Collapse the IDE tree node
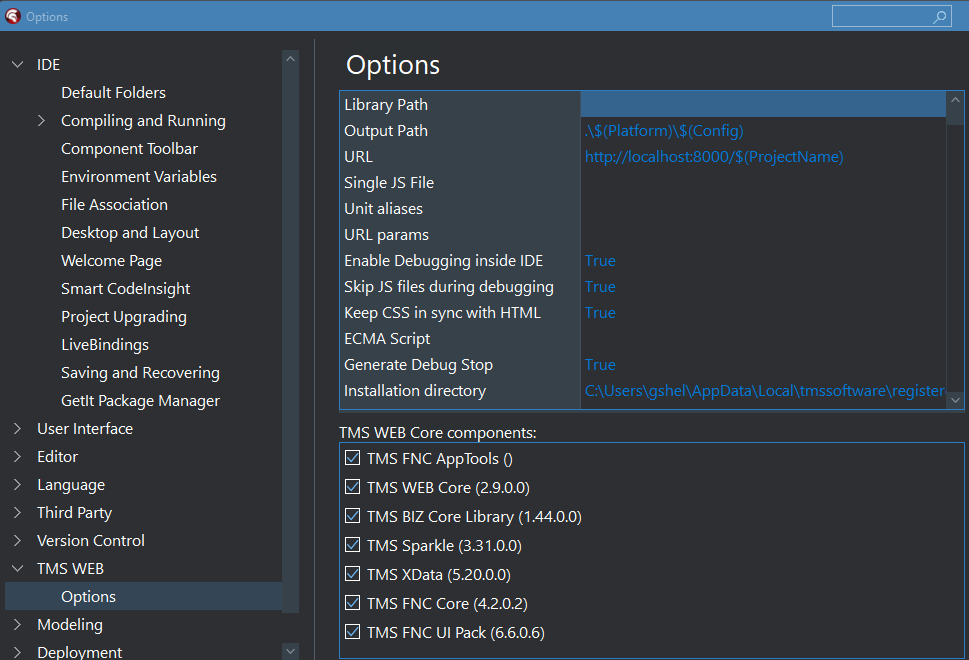 (x=18, y=64)
